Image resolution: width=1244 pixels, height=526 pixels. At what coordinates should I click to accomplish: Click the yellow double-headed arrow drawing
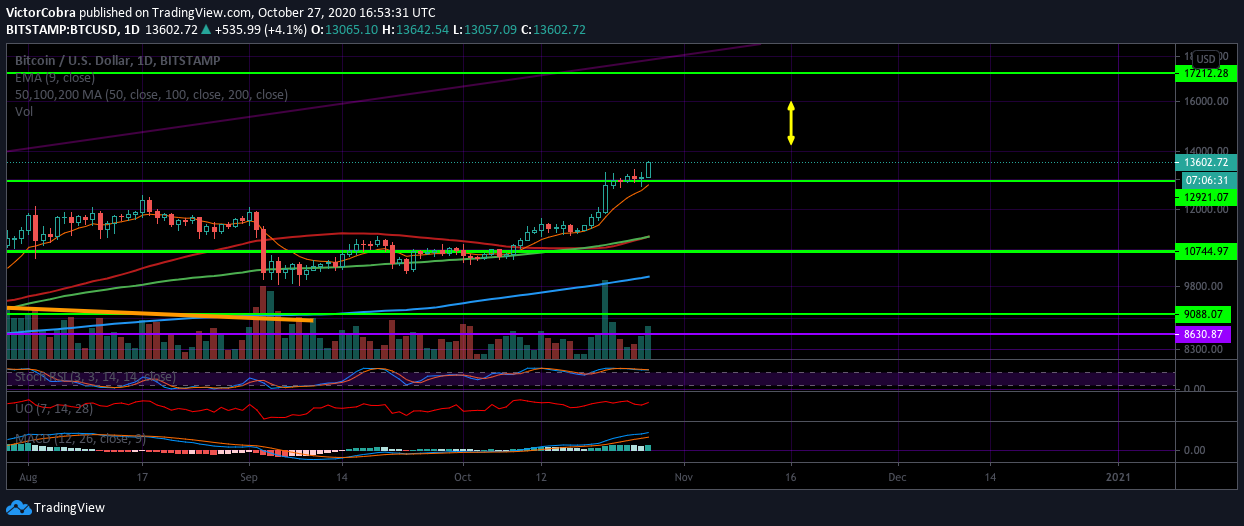(790, 123)
